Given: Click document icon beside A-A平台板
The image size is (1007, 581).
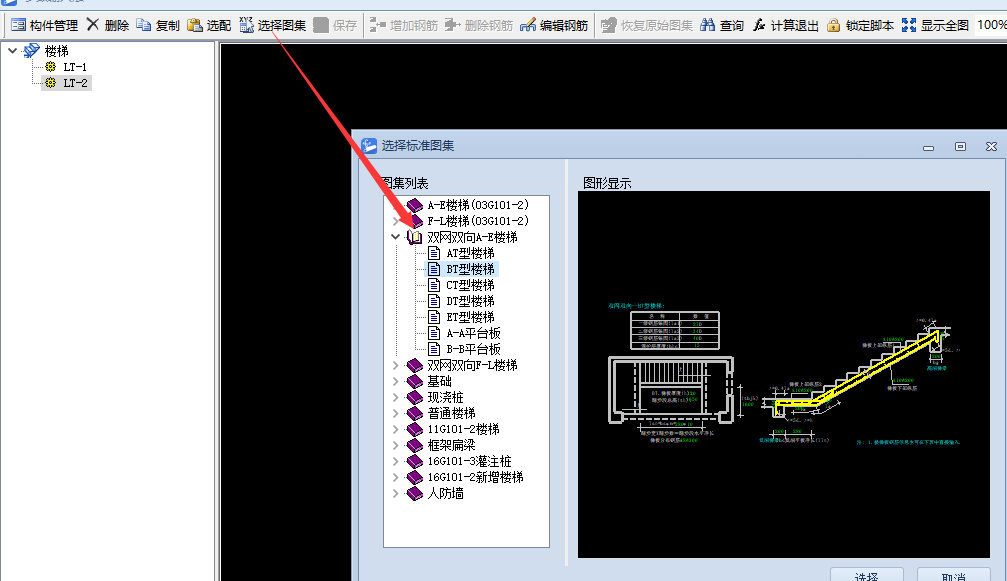Looking at the screenshot, I should click(434, 333).
